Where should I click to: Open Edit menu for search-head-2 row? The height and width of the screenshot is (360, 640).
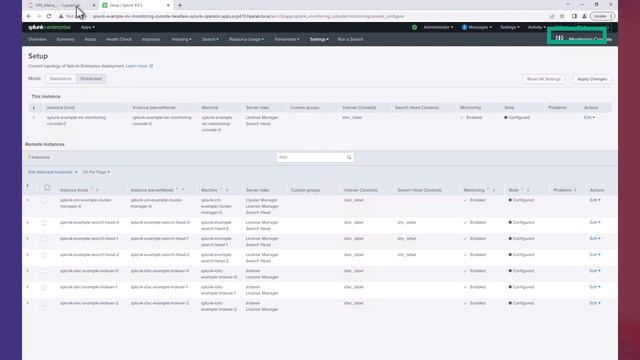pyautogui.click(x=595, y=255)
